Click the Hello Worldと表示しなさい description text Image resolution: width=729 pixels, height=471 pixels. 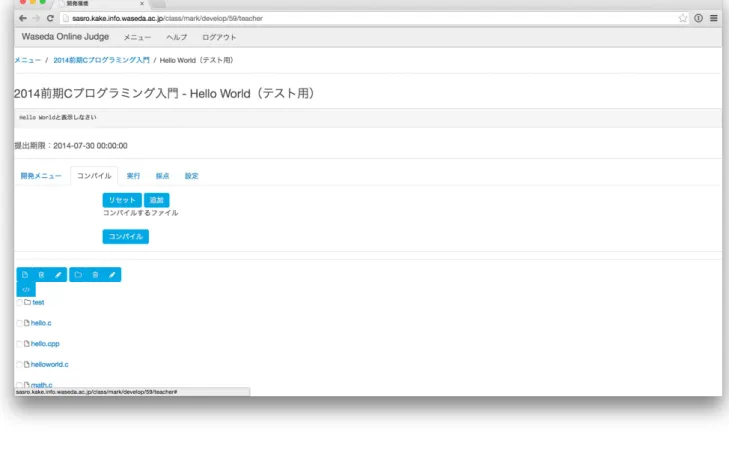(x=58, y=117)
